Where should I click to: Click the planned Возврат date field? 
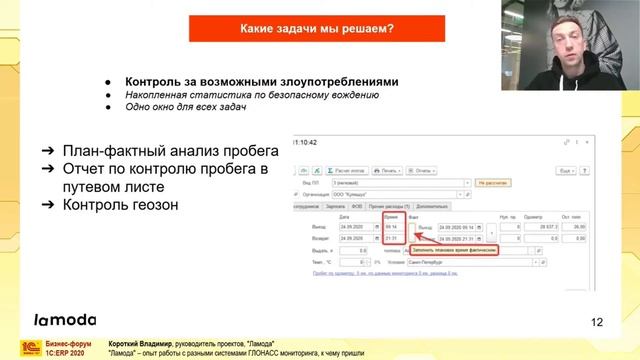[356, 238]
